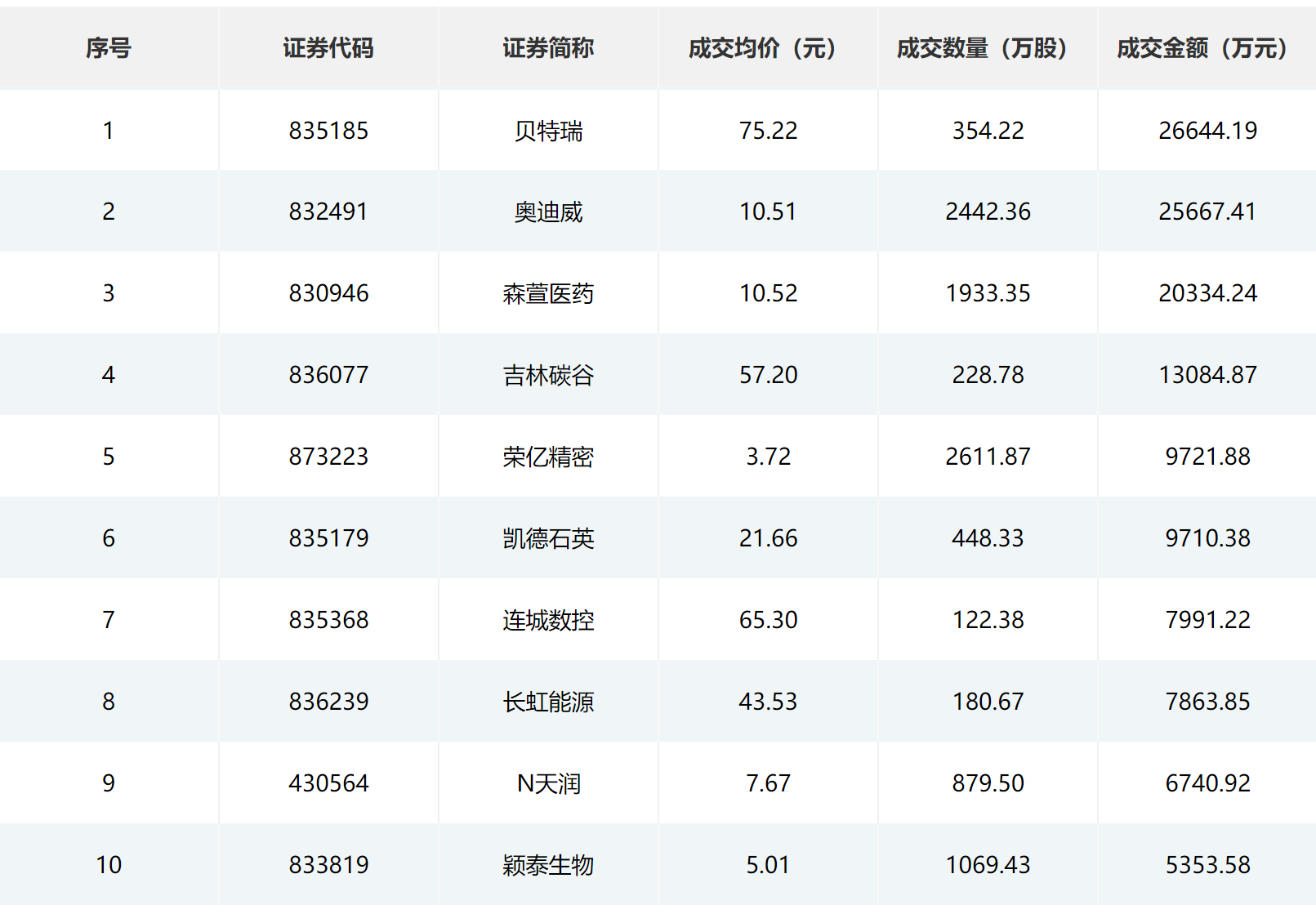Select the name 颖泰生物

(548, 865)
